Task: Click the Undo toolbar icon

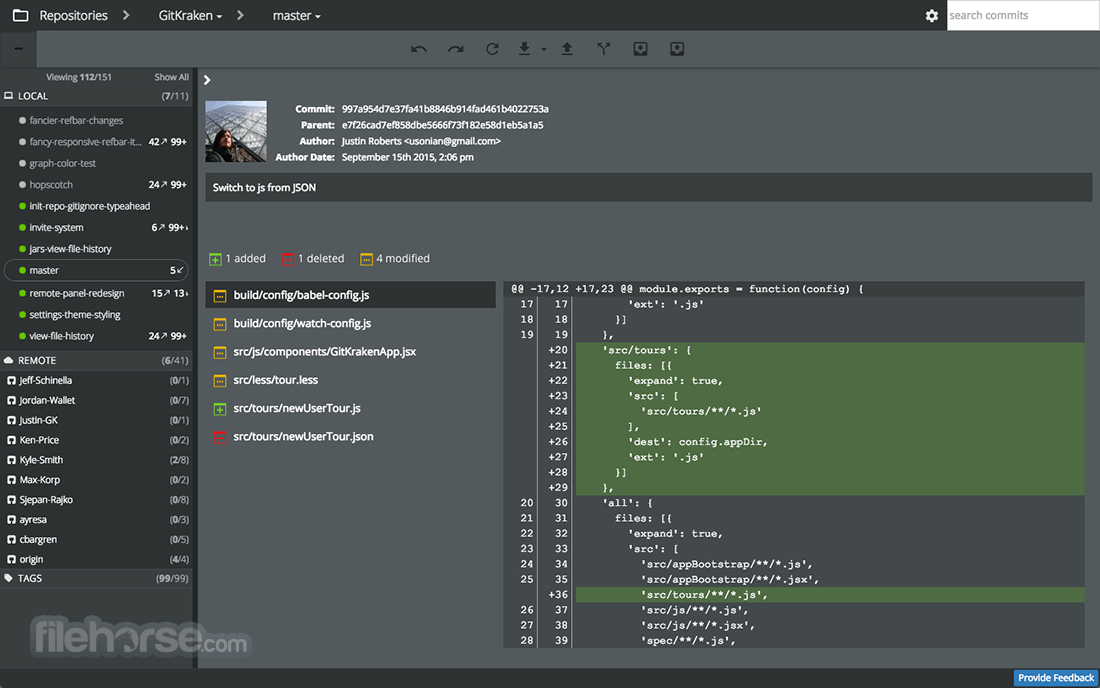Action: pyautogui.click(x=419, y=49)
